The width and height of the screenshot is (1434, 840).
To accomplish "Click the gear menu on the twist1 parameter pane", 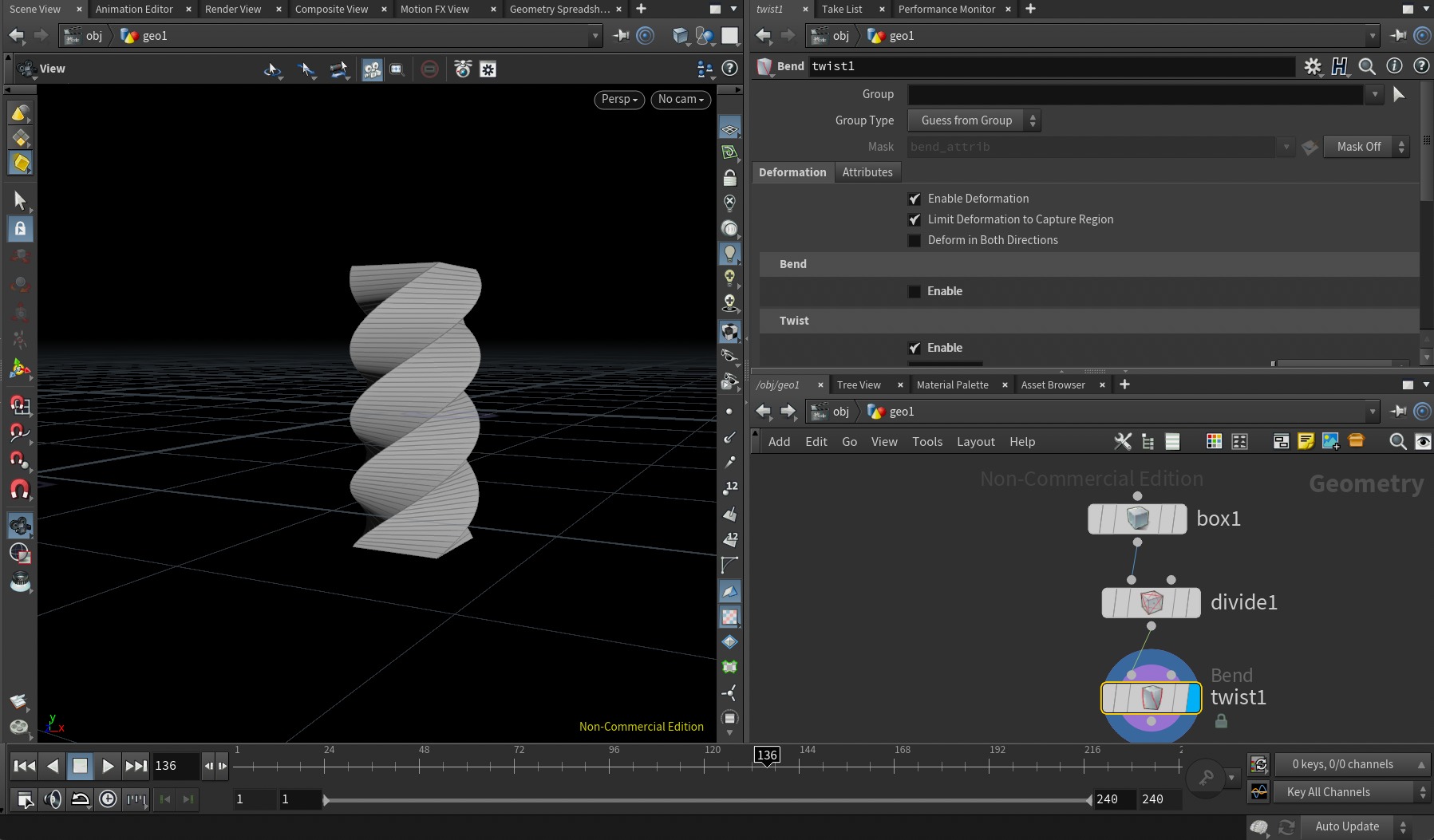I will (1314, 66).
